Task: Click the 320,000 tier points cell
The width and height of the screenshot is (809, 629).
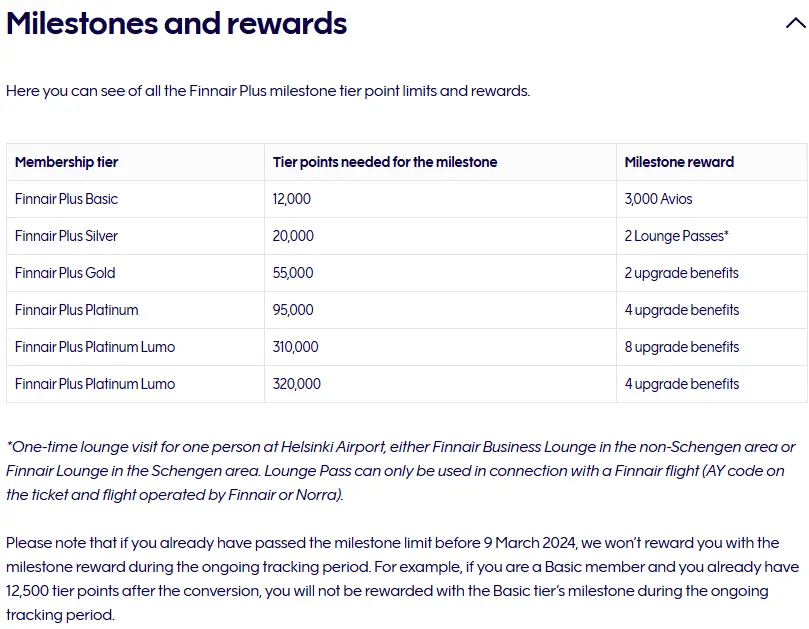Action: tap(296, 384)
